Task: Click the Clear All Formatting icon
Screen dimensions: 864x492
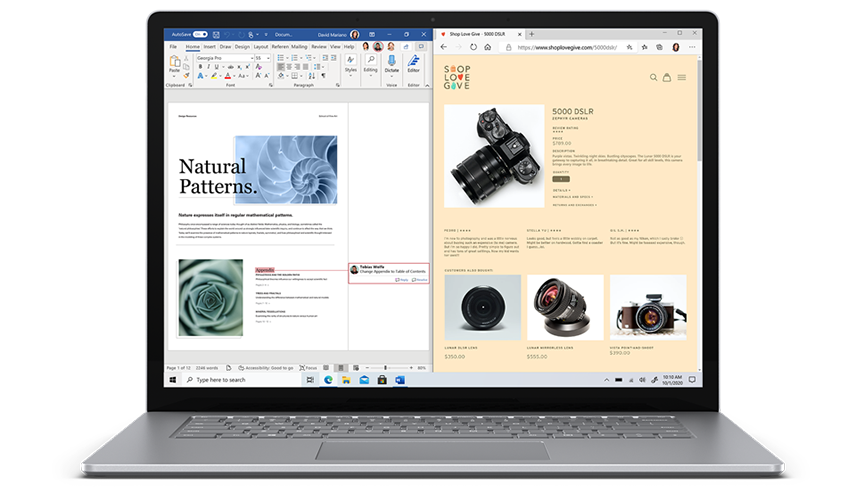Action: coord(258,67)
